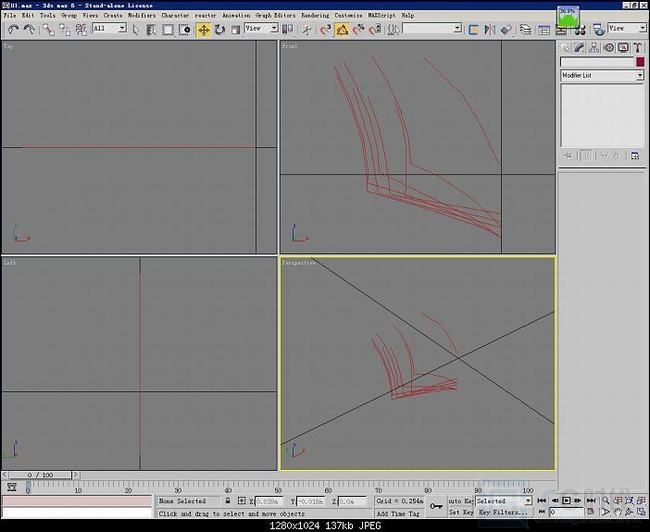
Task: Click the Set Keys key icon
Action: point(436,506)
